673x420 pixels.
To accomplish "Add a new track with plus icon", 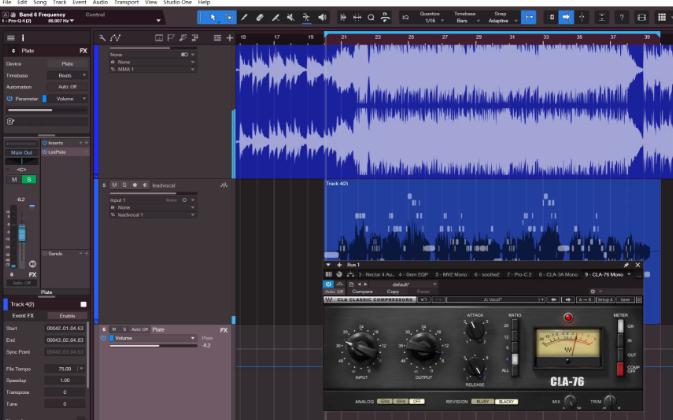I will pos(230,38).
